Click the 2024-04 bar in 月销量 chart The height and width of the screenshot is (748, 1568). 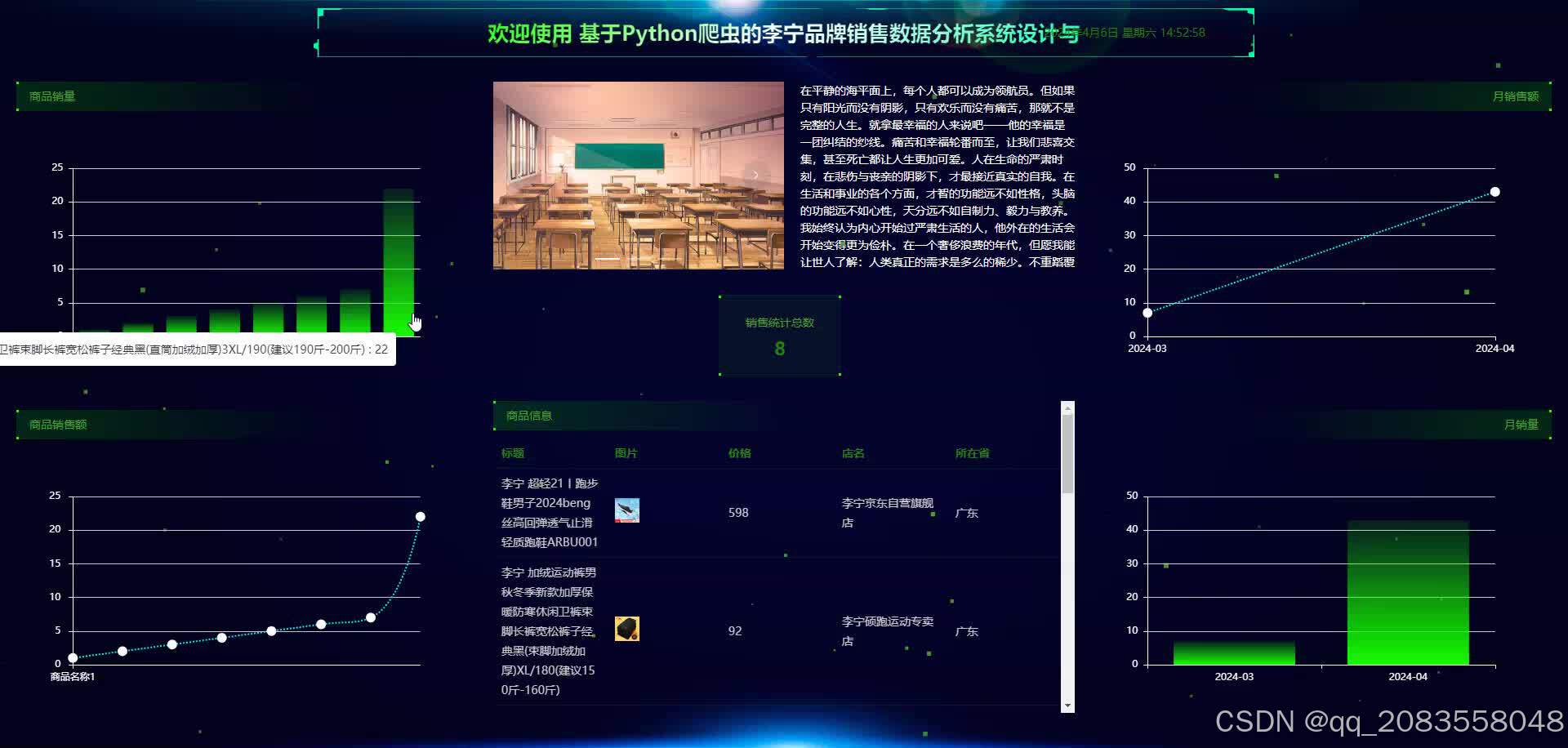point(1408,593)
